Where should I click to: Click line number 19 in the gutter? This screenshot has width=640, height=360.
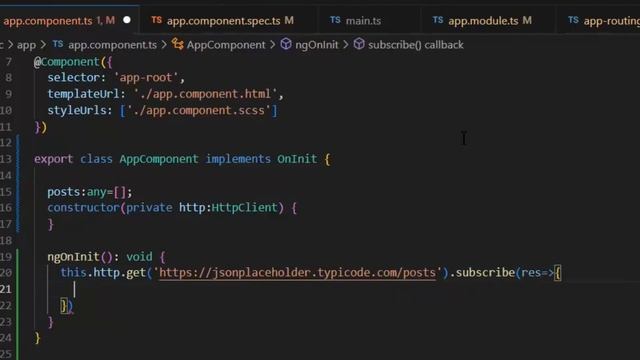click(x=6, y=257)
